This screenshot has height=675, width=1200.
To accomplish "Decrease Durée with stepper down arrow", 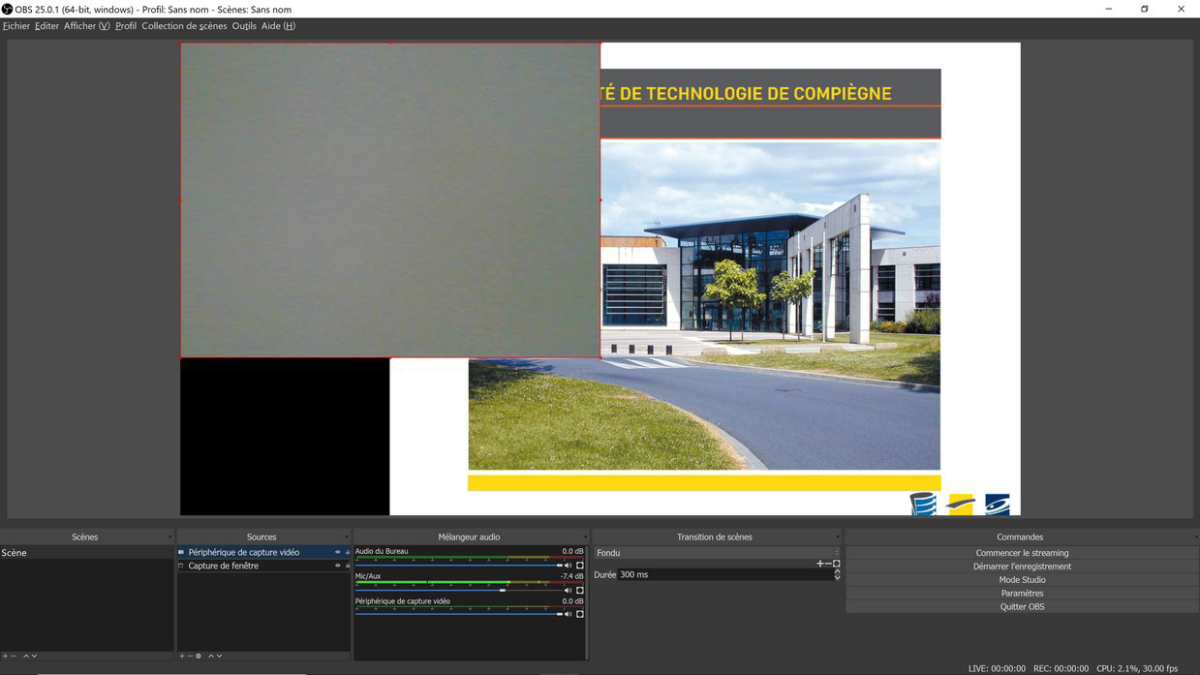I will [837, 578].
